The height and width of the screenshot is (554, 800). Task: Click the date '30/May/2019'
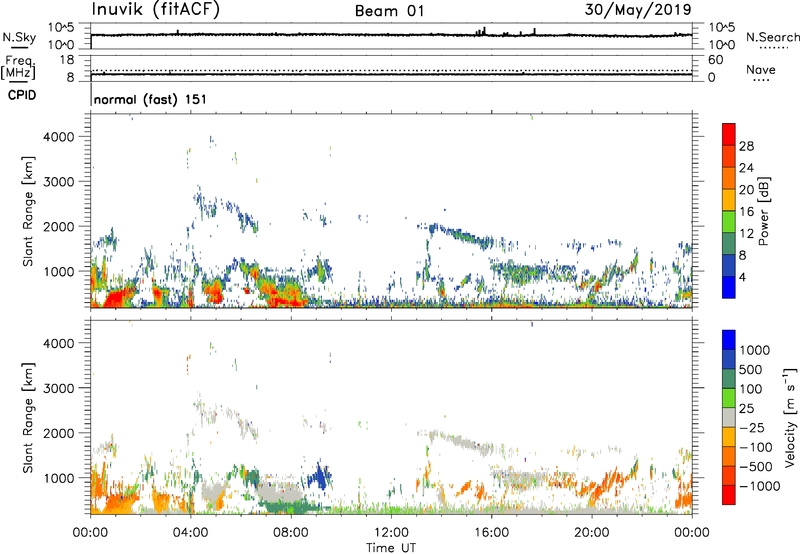coord(638,9)
